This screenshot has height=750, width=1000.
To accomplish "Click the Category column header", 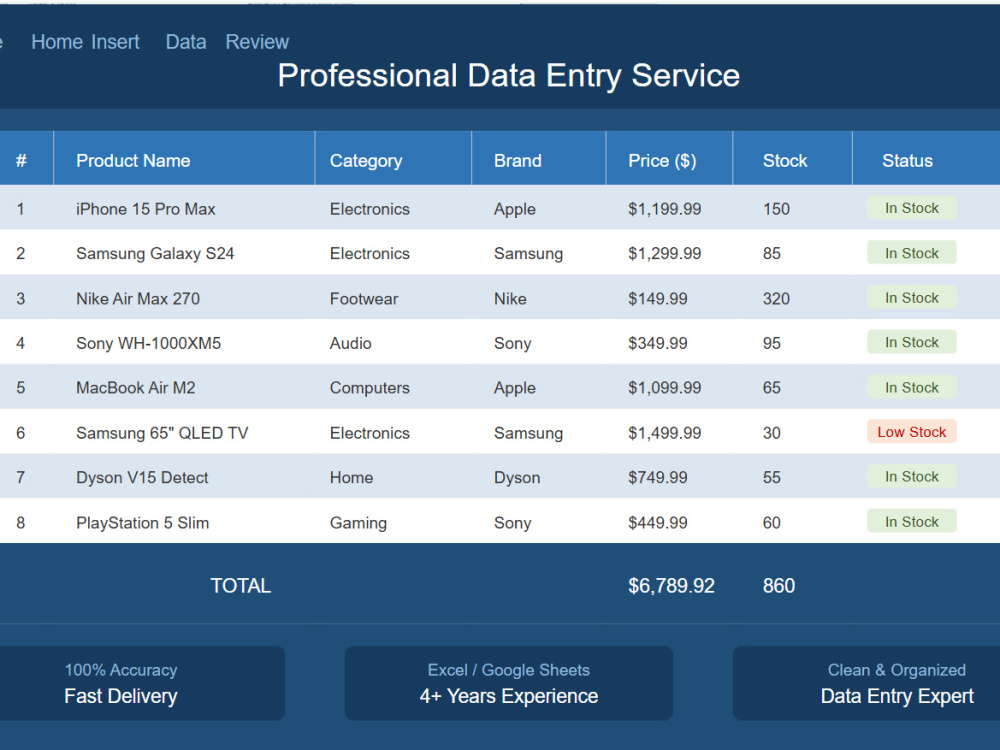I will [393, 160].
